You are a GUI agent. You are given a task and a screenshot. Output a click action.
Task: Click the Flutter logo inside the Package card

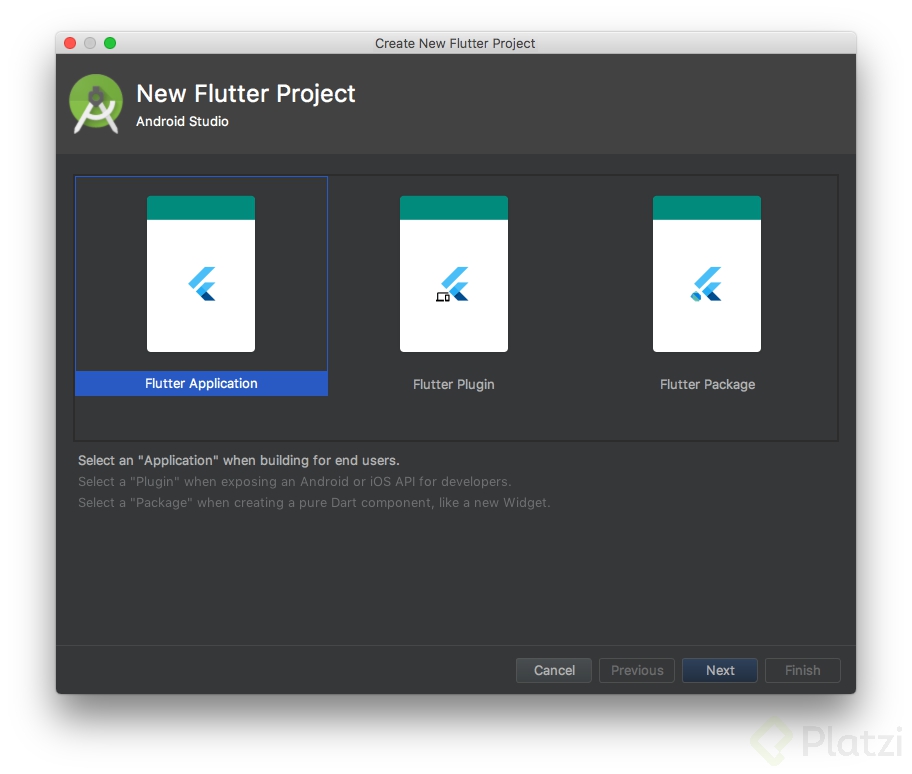[707, 285]
